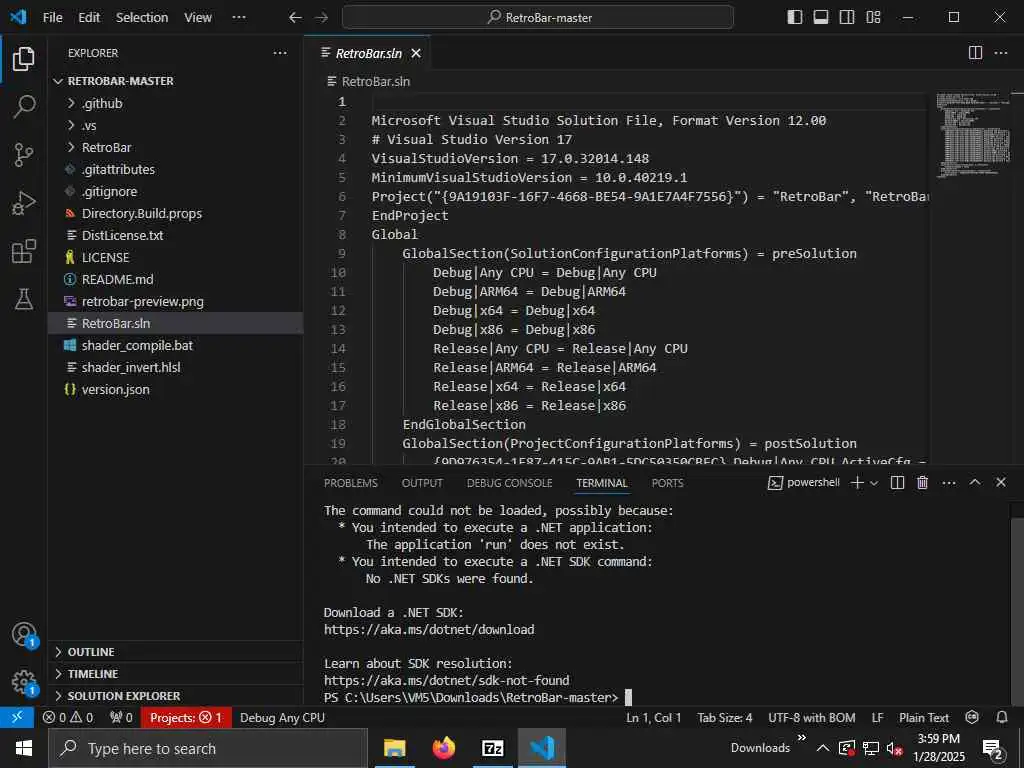Show more menus via title bar ellipsis
The image size is (1024, 768).
coord(239,18)
